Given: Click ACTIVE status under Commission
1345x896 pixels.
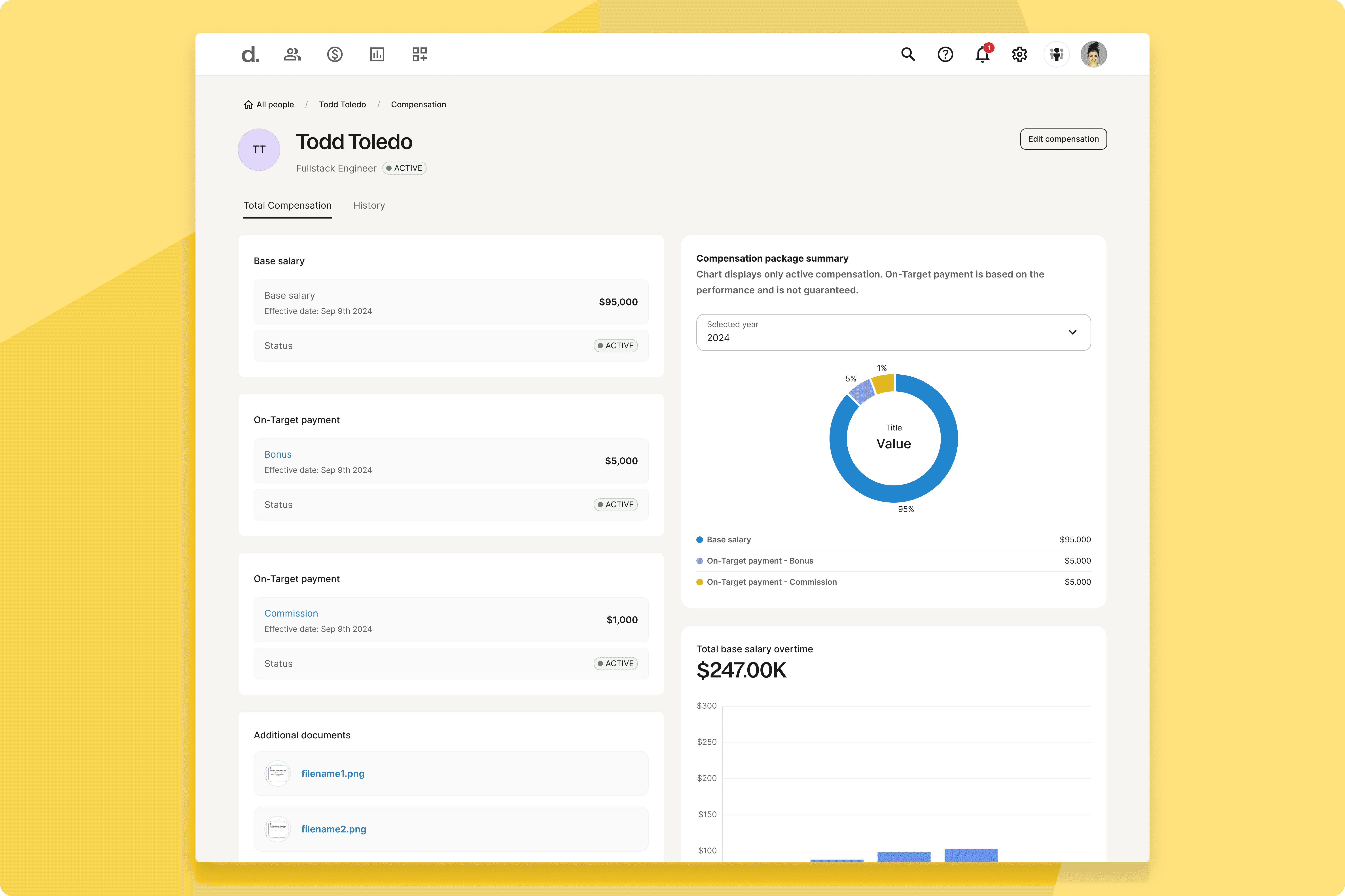Looking at the screenshot, I should pos(616,663).
